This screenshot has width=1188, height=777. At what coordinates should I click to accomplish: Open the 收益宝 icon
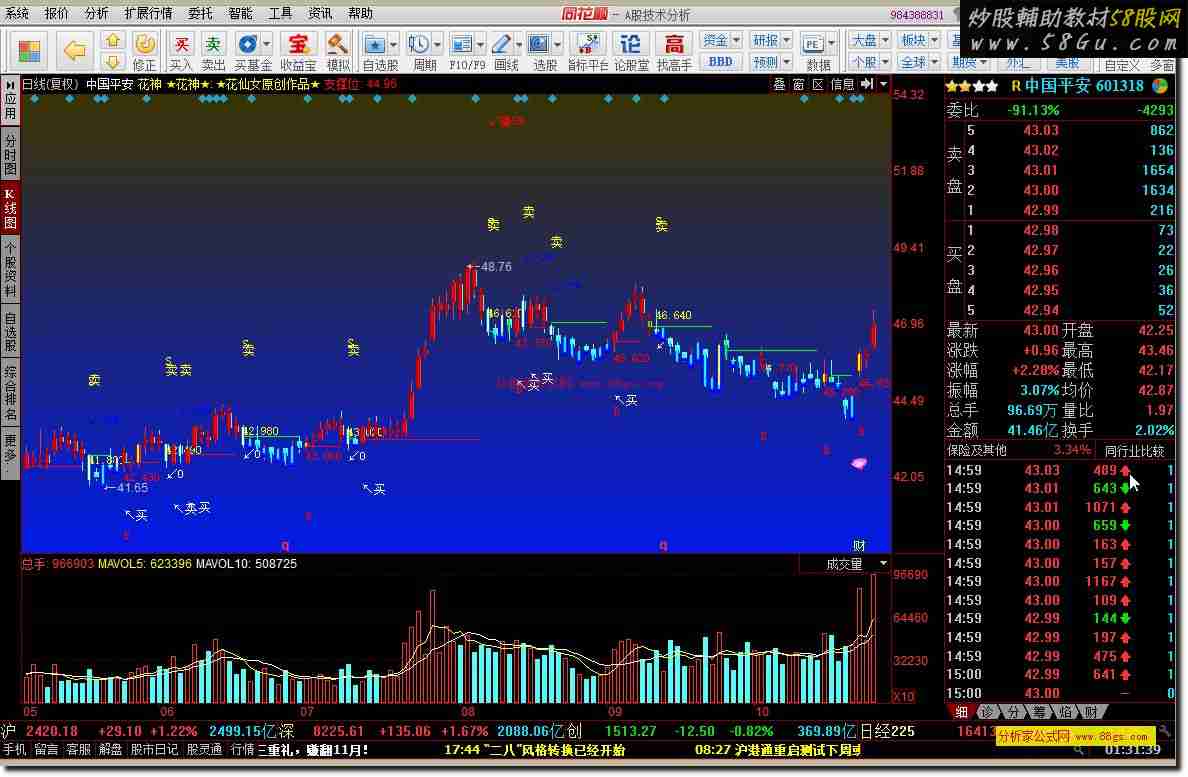coord(299,45)
